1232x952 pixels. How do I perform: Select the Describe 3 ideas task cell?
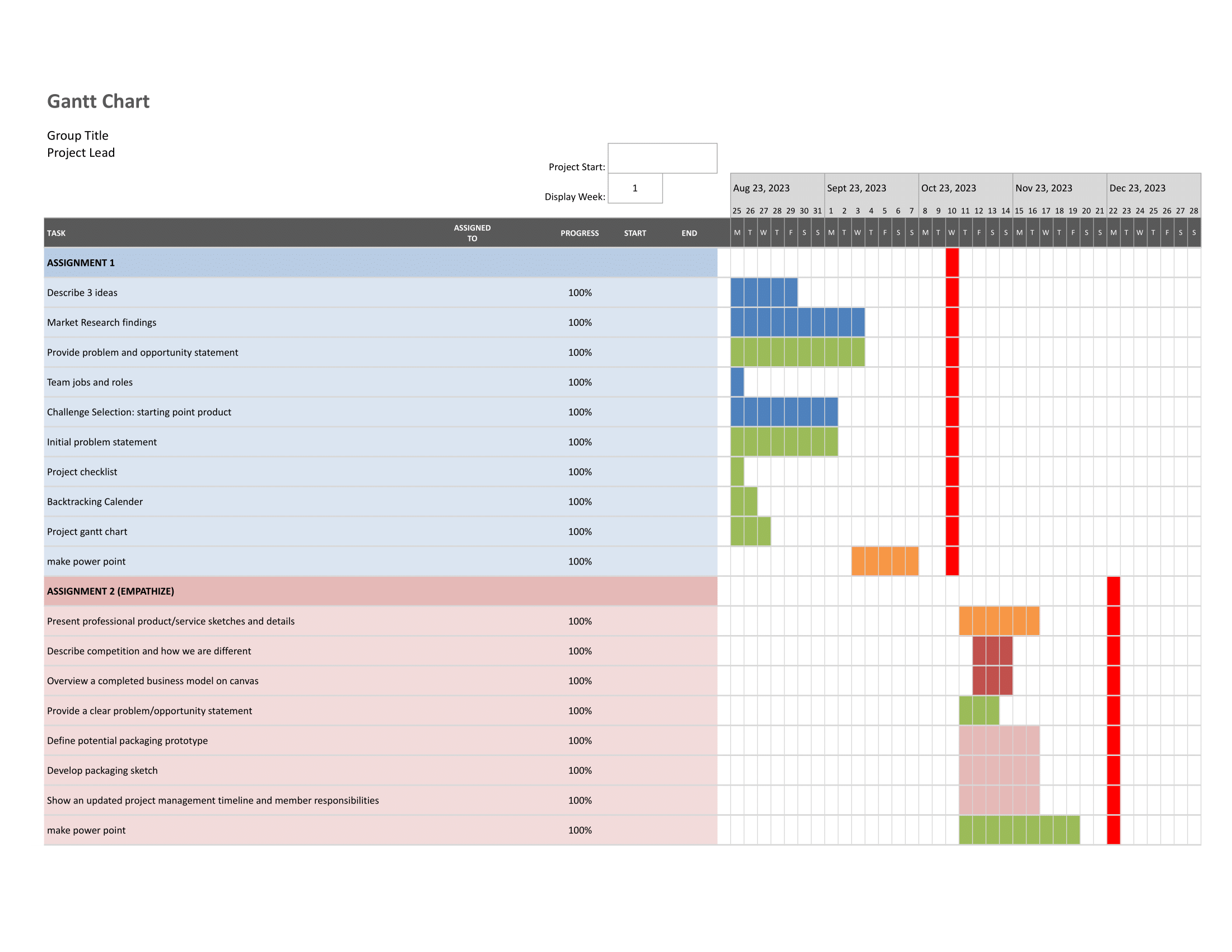point(82,293)
